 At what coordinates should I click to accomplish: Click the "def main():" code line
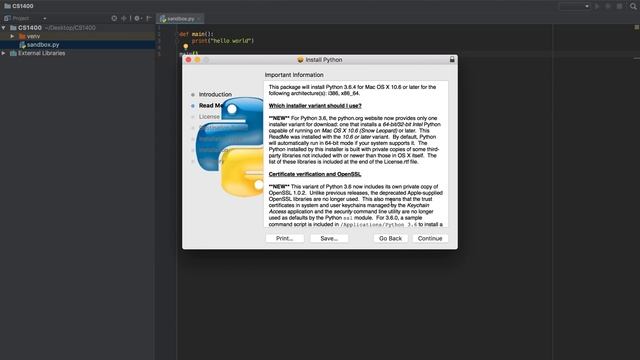[196, 34]
